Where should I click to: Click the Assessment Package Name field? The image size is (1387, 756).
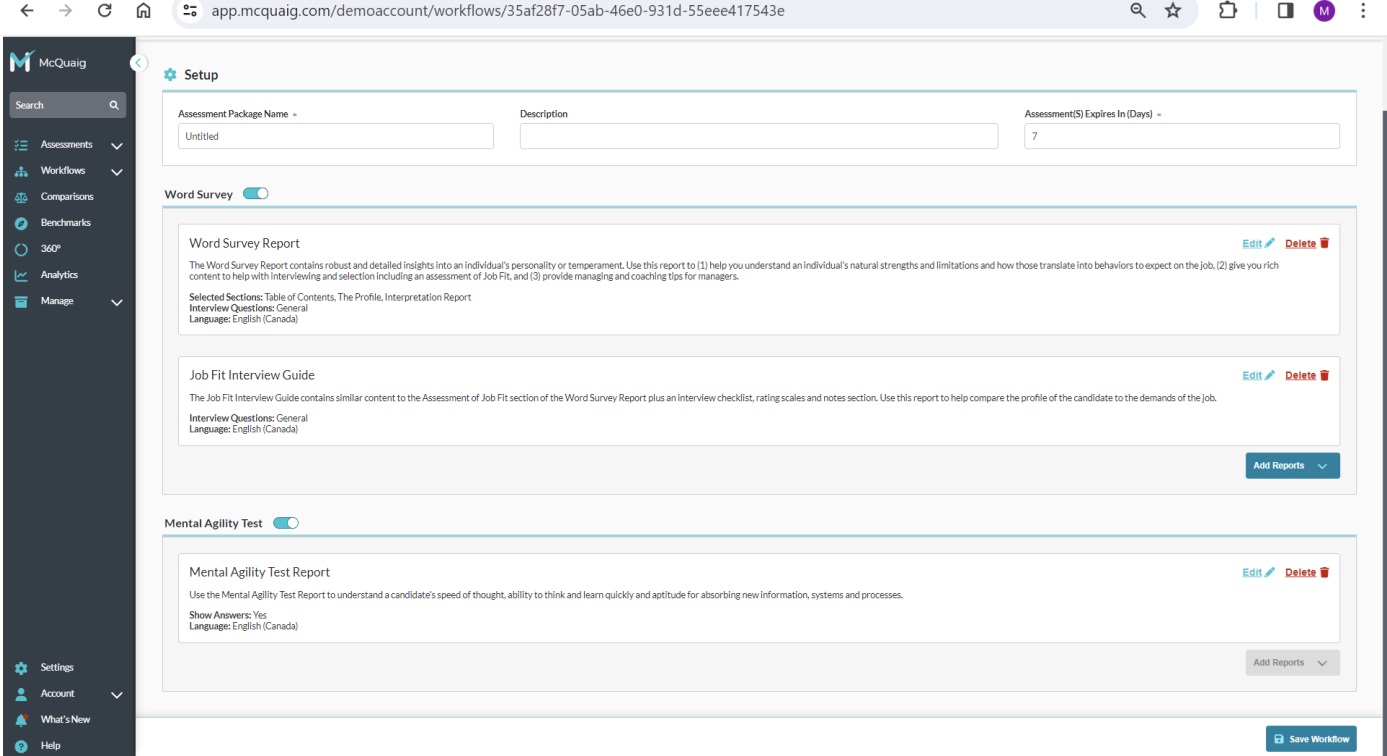335,137
